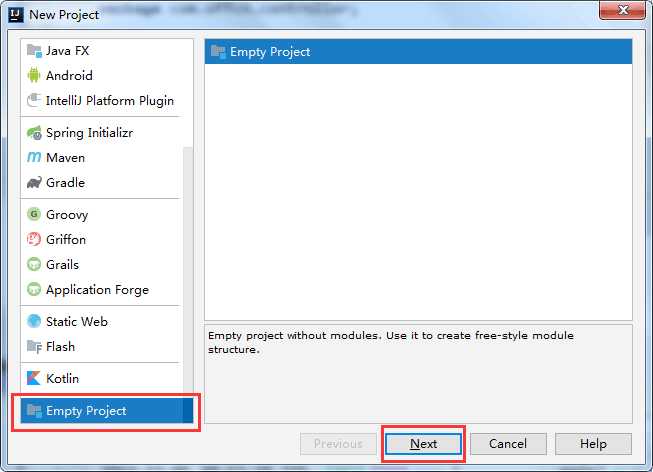Click the Maven m icon
The height and width of the screenshot is (472, 653).
pos(34,157)
